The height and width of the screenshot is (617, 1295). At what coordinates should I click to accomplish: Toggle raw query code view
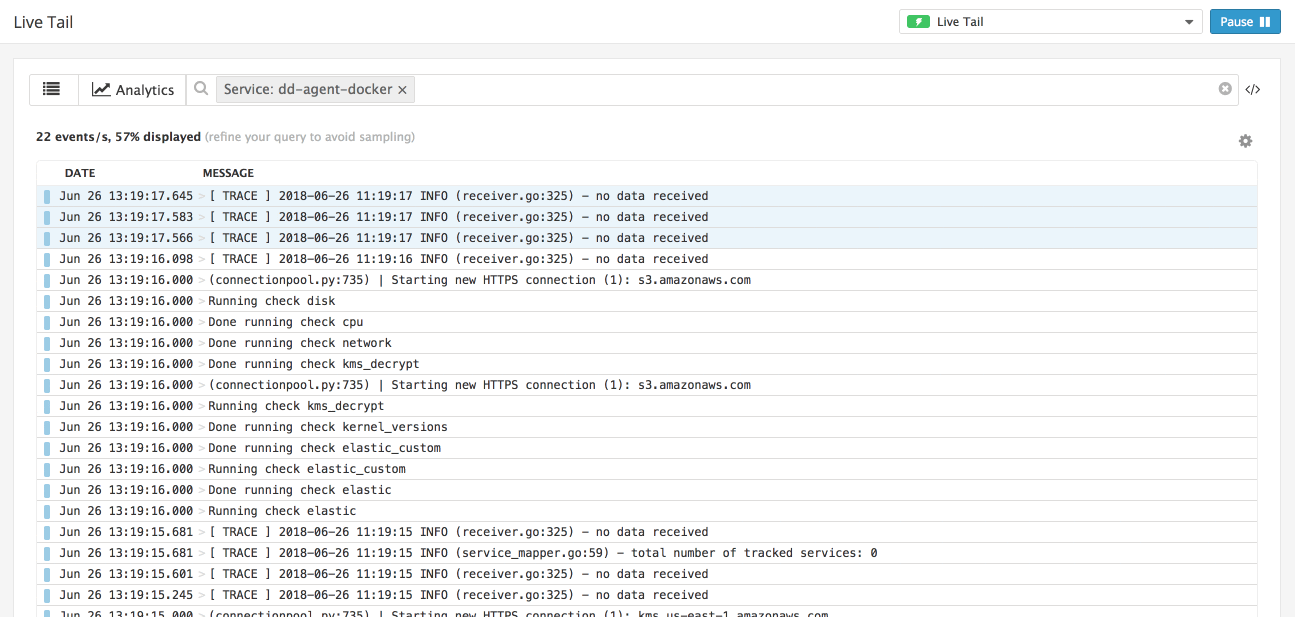1253,89
